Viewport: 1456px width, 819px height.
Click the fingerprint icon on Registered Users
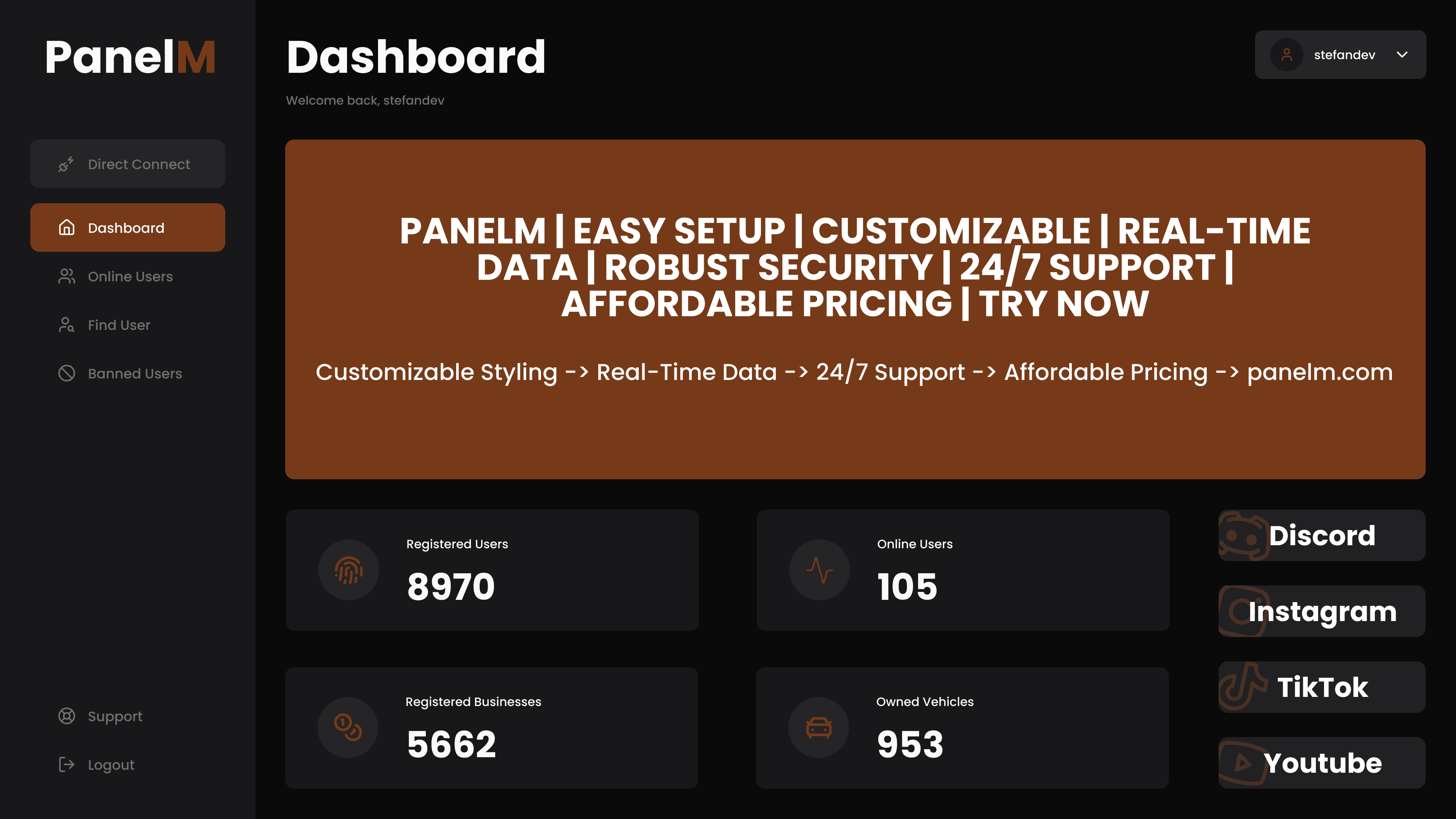349,570
